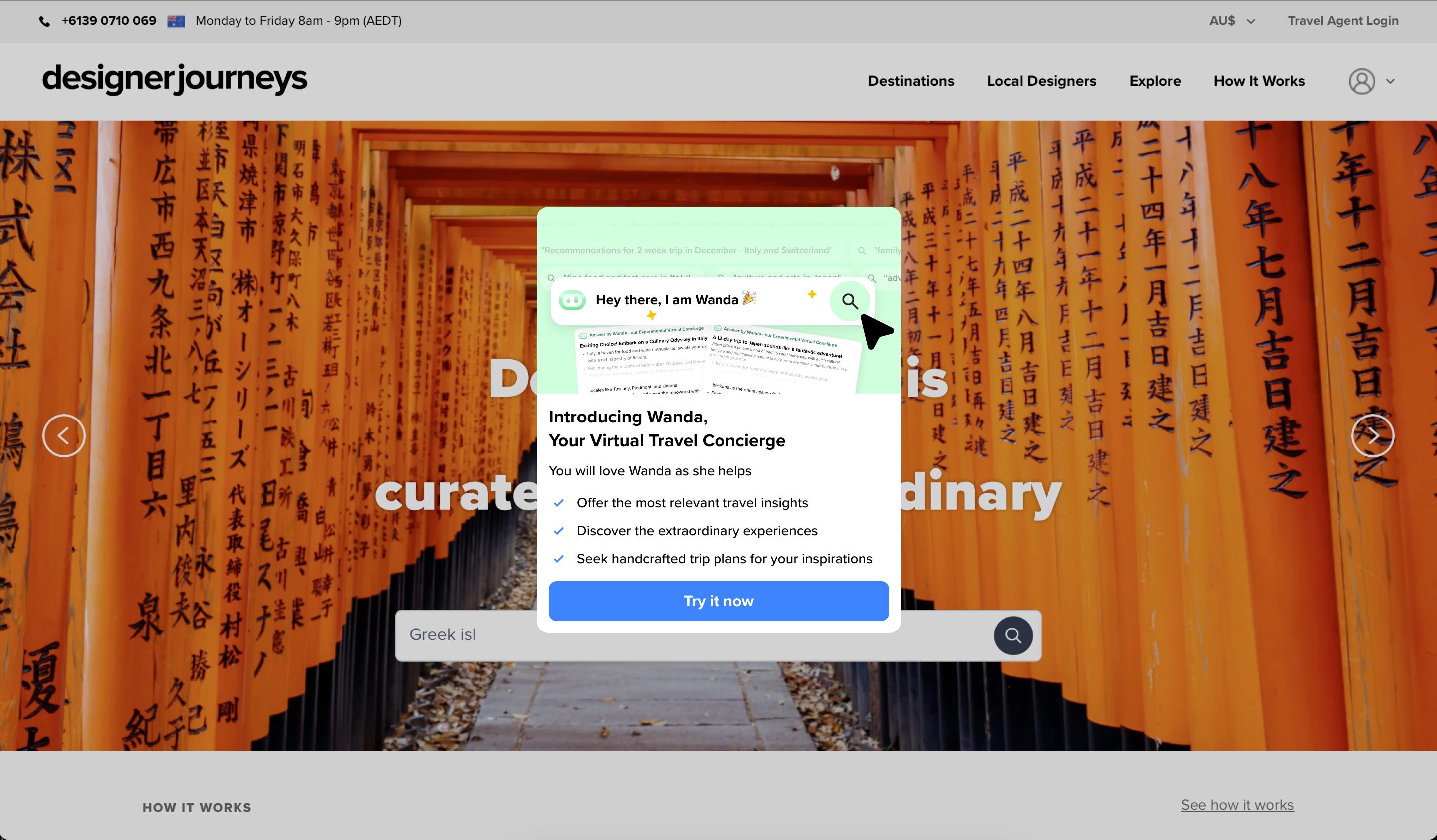The width and height of the screenshot is (1437, 840).
Task: Open Travel Agent Login link
Action: click(1342, 21)
